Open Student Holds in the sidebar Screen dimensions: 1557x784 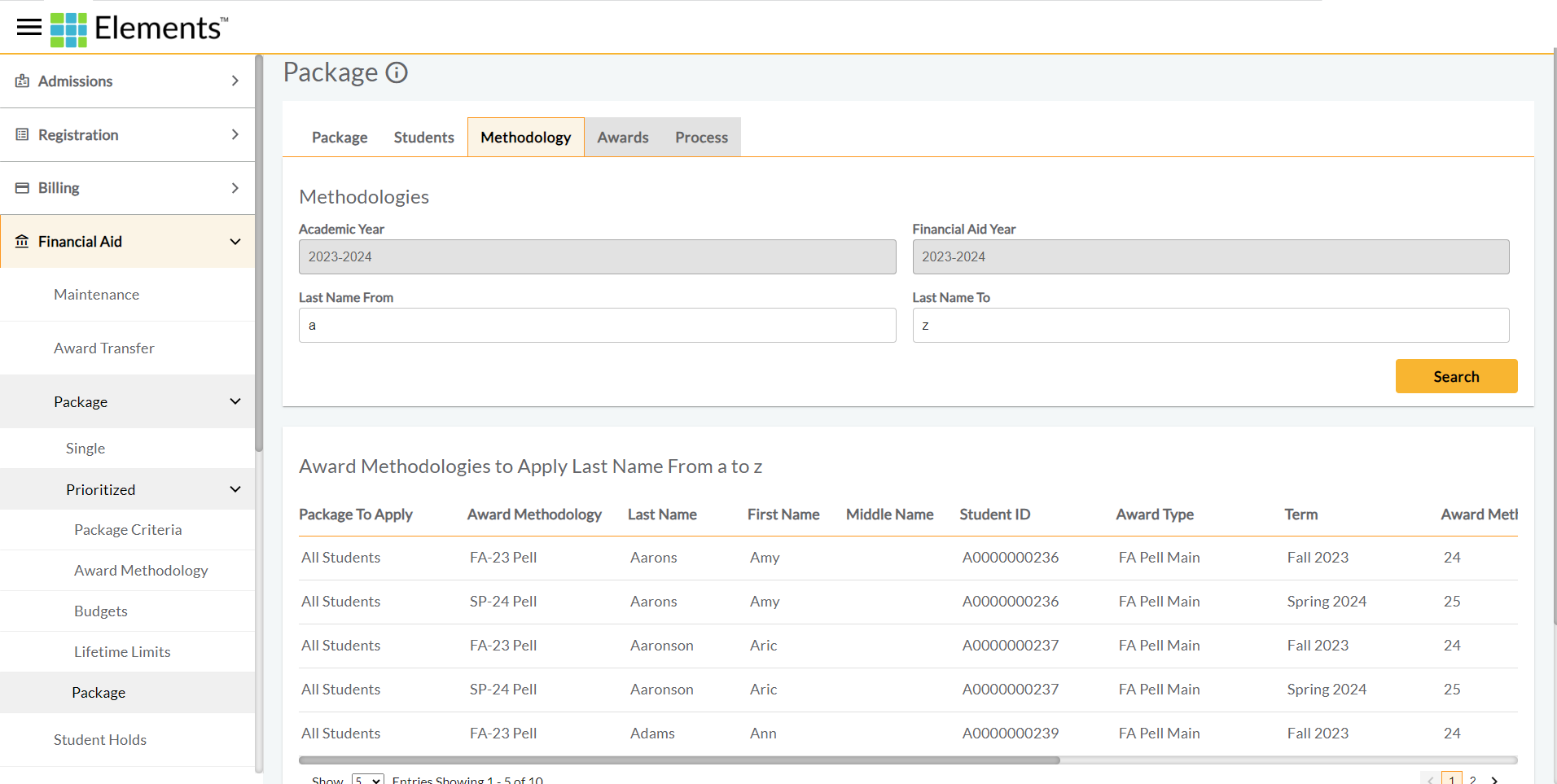click(x=100, y=740)
